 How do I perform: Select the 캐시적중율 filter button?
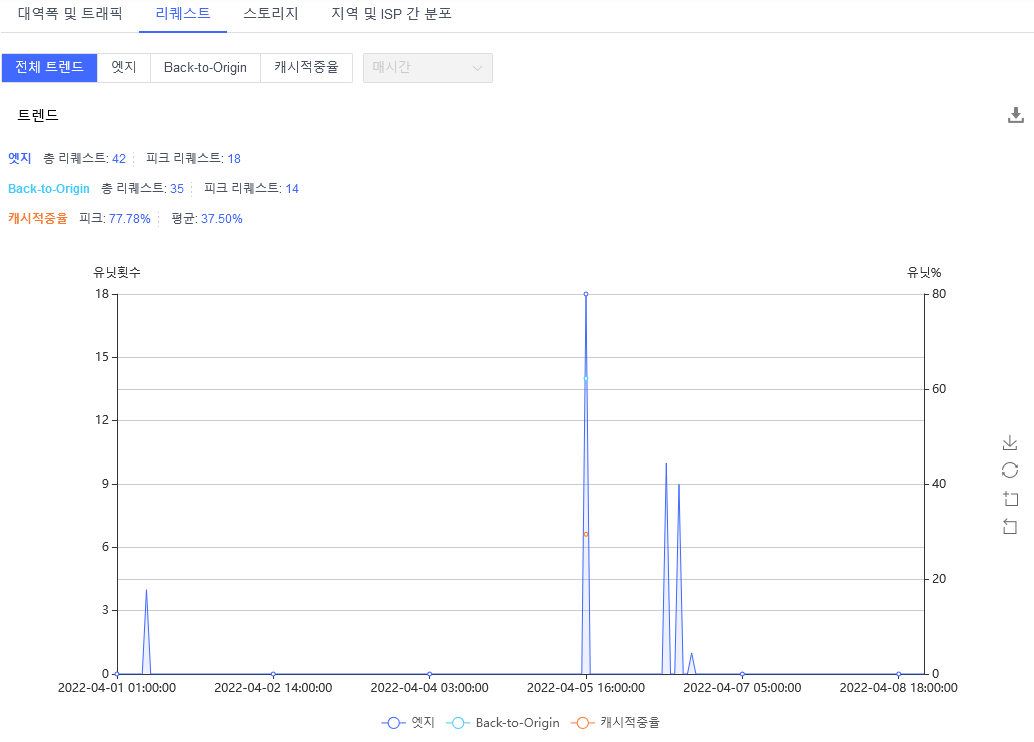(x=306, y=67)
